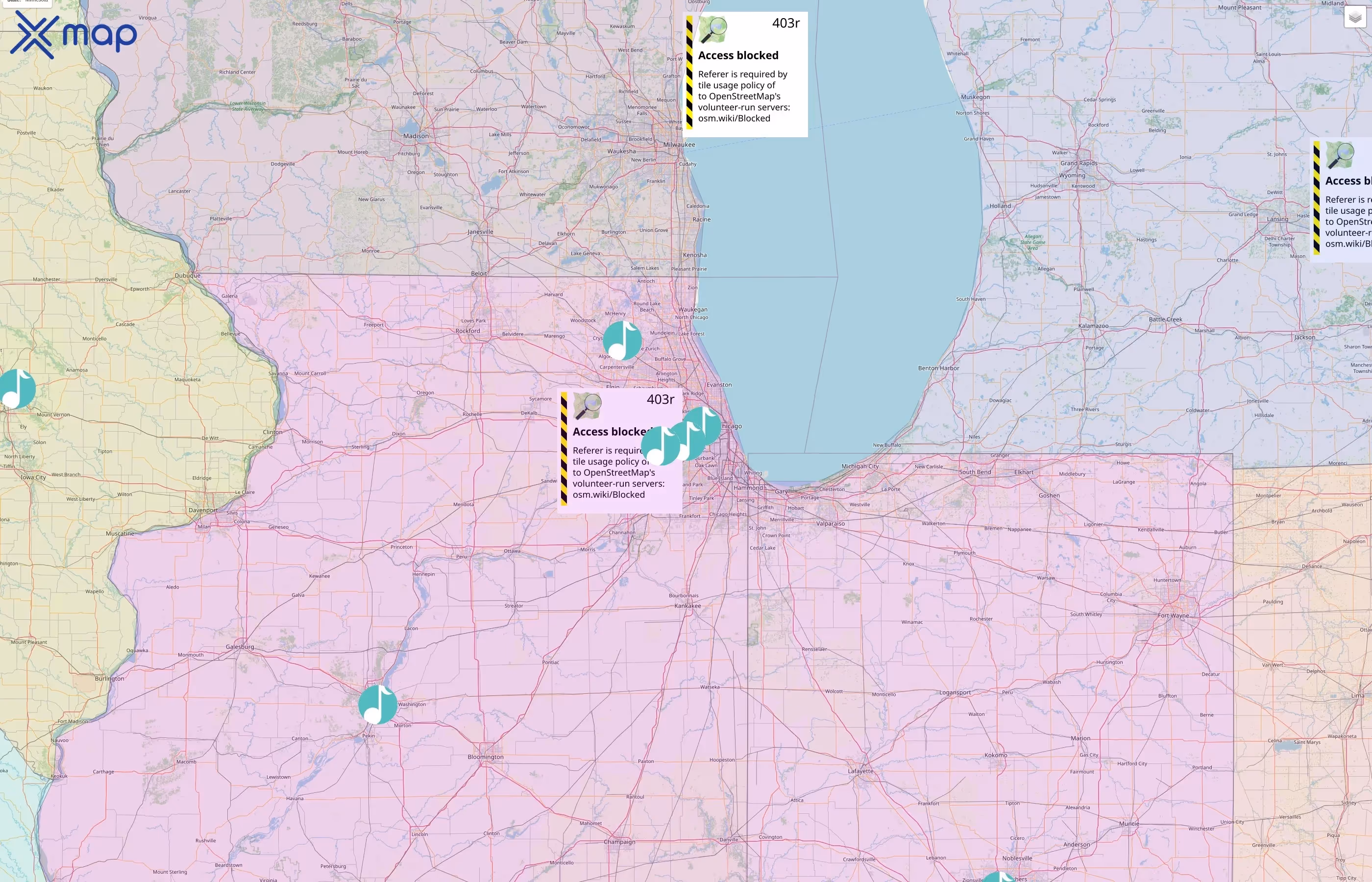Viewport: 1372px width, 882px height.
Task: Click the Waukesha city label
Action: [621, 151]
